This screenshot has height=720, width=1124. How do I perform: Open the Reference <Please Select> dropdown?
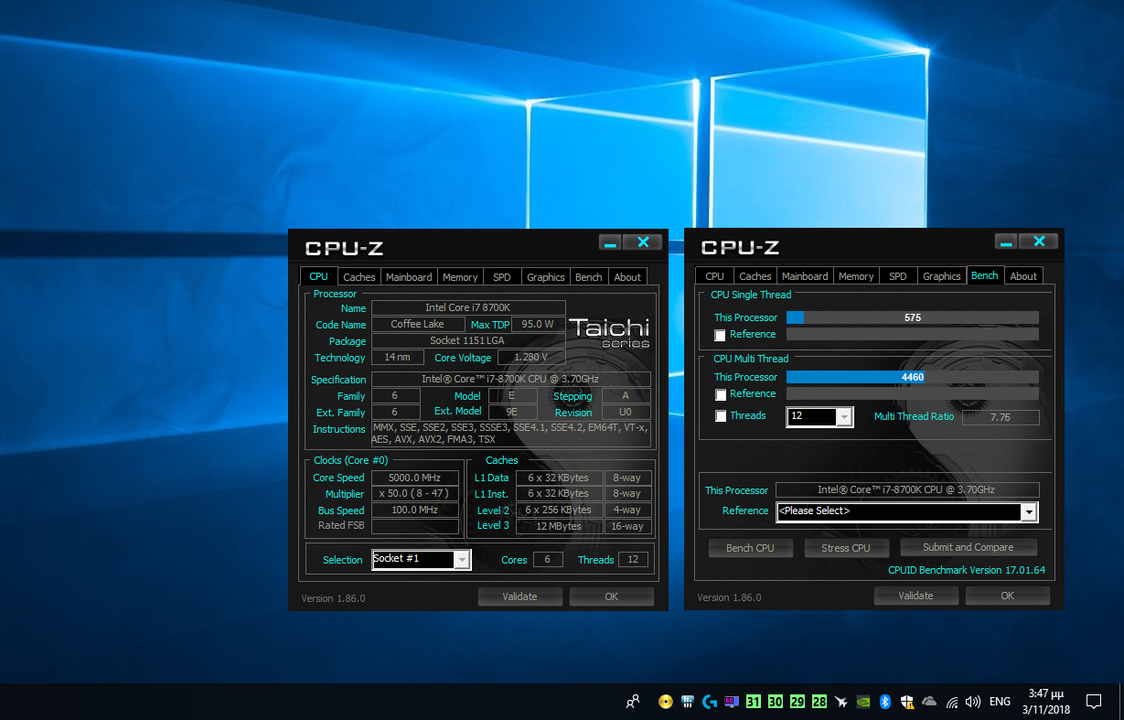(908, 511)
